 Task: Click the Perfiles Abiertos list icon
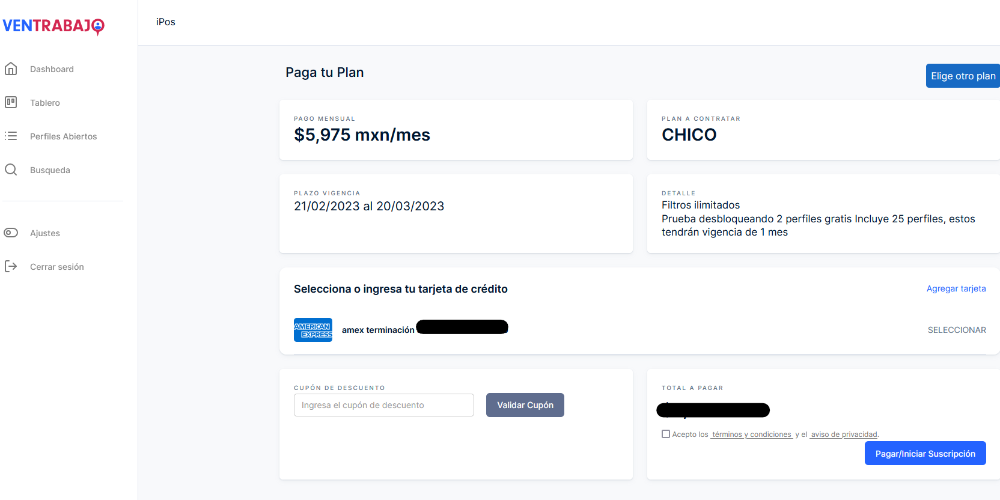coord(11,136)
